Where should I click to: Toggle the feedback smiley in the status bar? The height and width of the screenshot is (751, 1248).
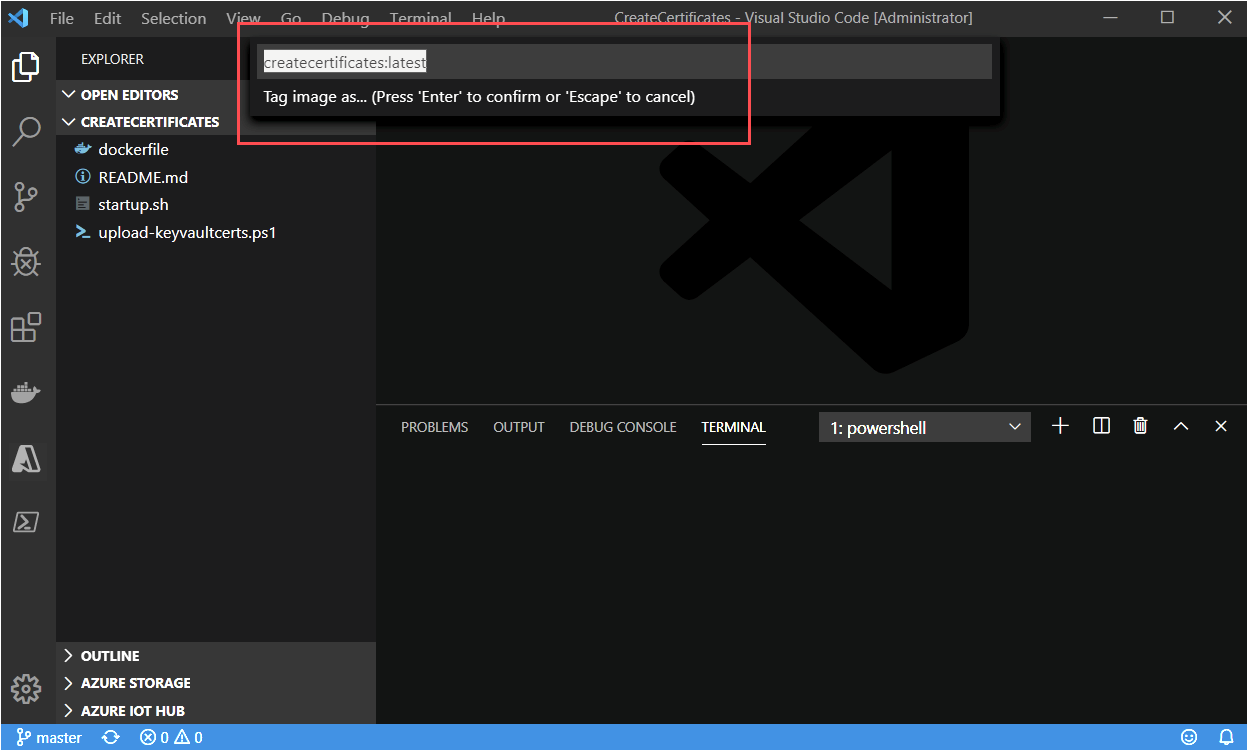pyautogui.click(x=1187, y=737)
